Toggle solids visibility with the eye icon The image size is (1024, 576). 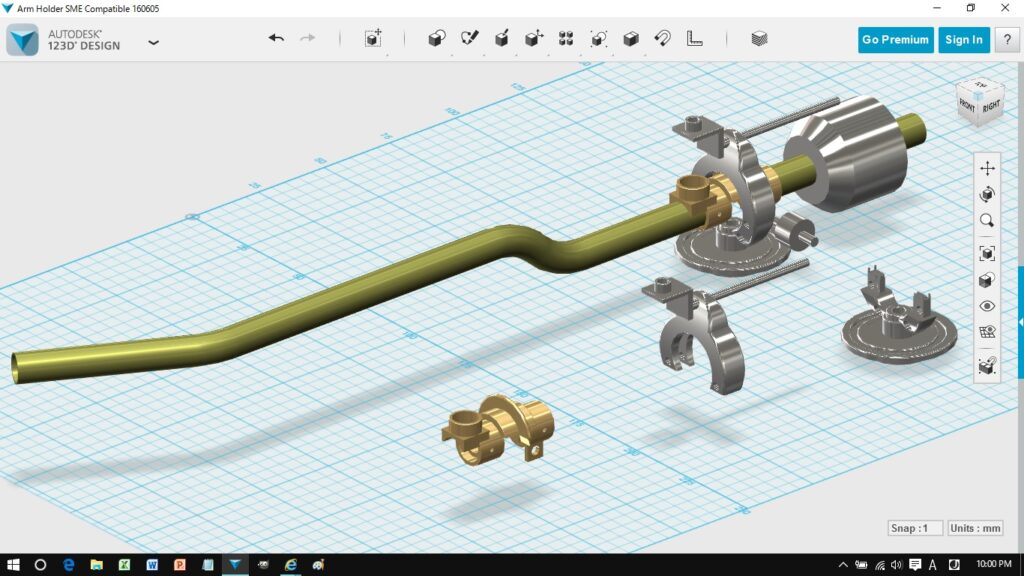click(987, 306)
